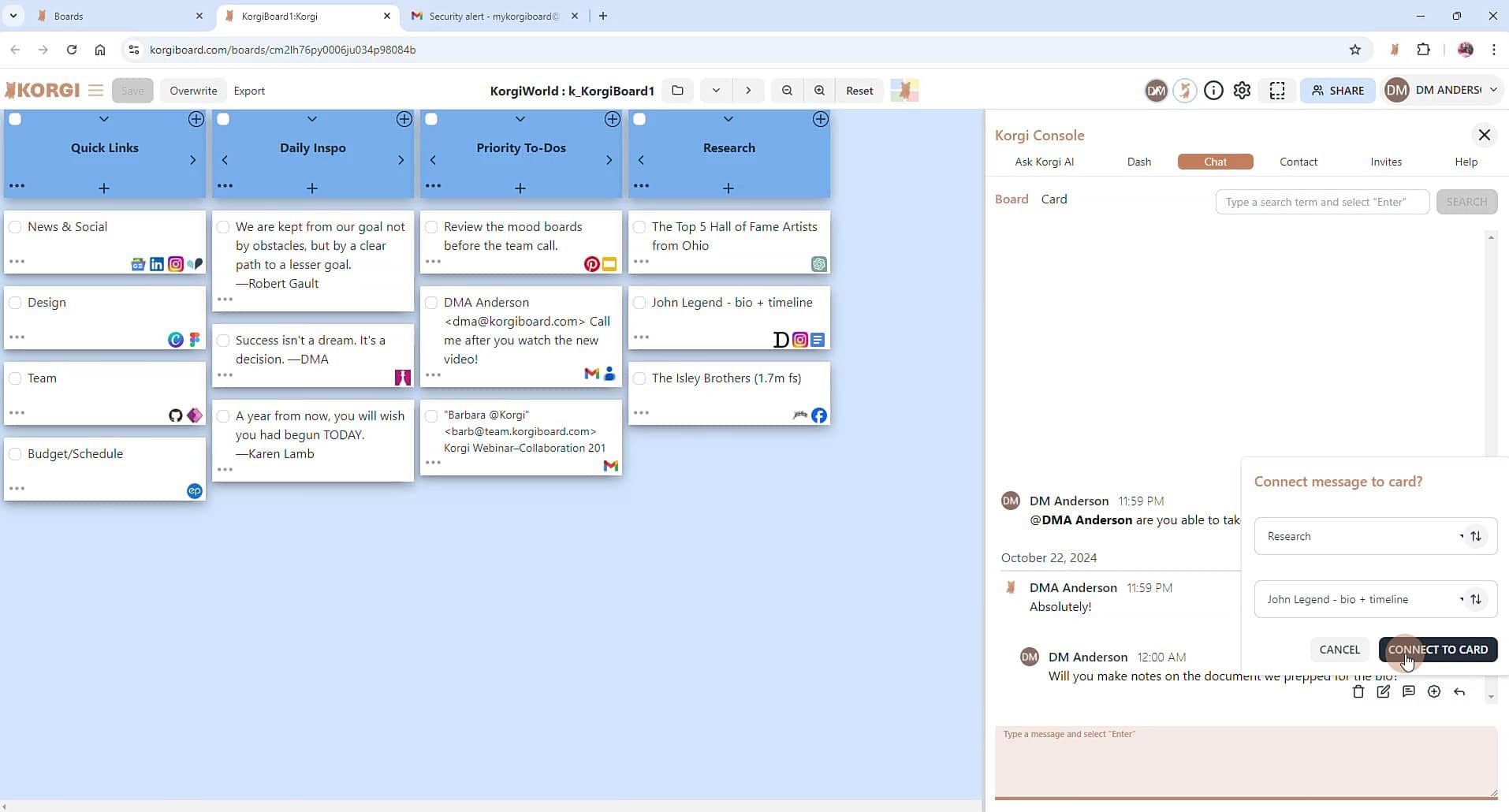The image size is (1509, 812).
Task: Edit the chat message with the pencil icon
Action: point(1383,691)
